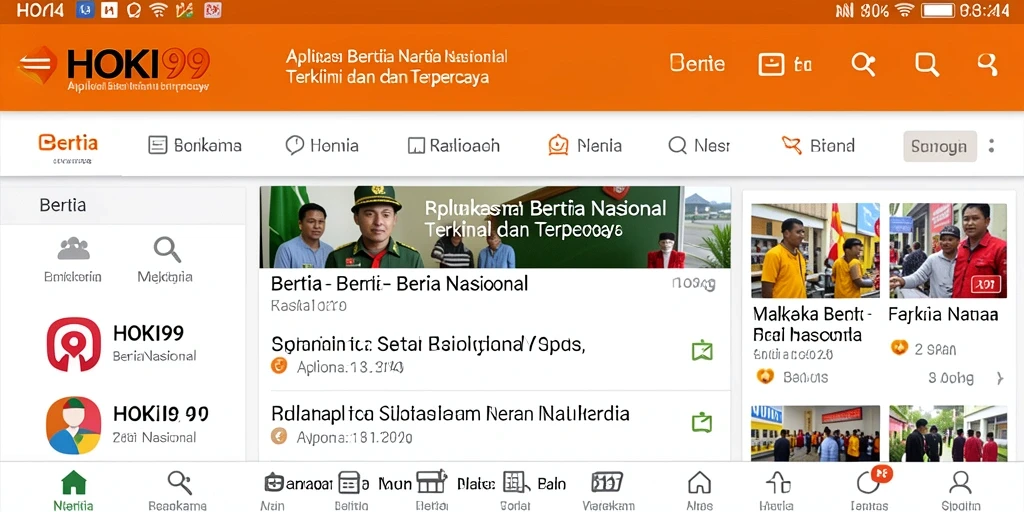
Task: Click orange icon beside '2 Span'
Action: [x=899, y=348]
